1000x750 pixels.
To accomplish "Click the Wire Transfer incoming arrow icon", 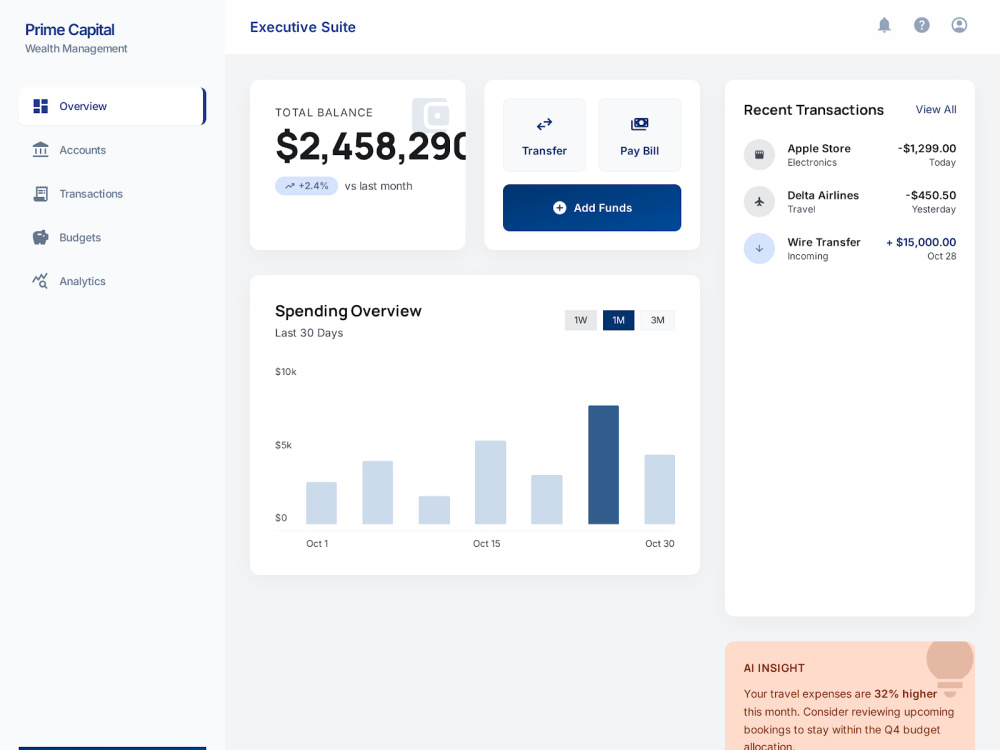I will pyautogui.click(x=759, y=248).
